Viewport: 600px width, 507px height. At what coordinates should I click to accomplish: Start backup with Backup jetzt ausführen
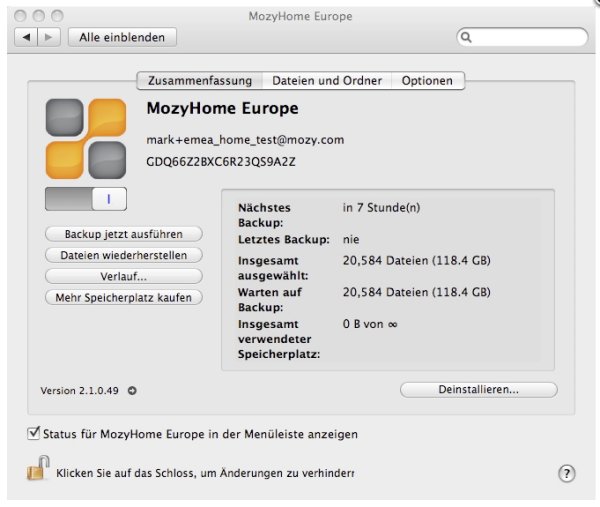[124, 234]
